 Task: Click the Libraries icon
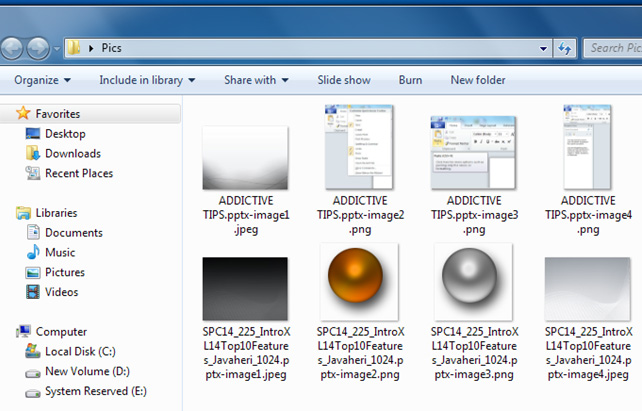pyautogui.click(x=23, y=213)
